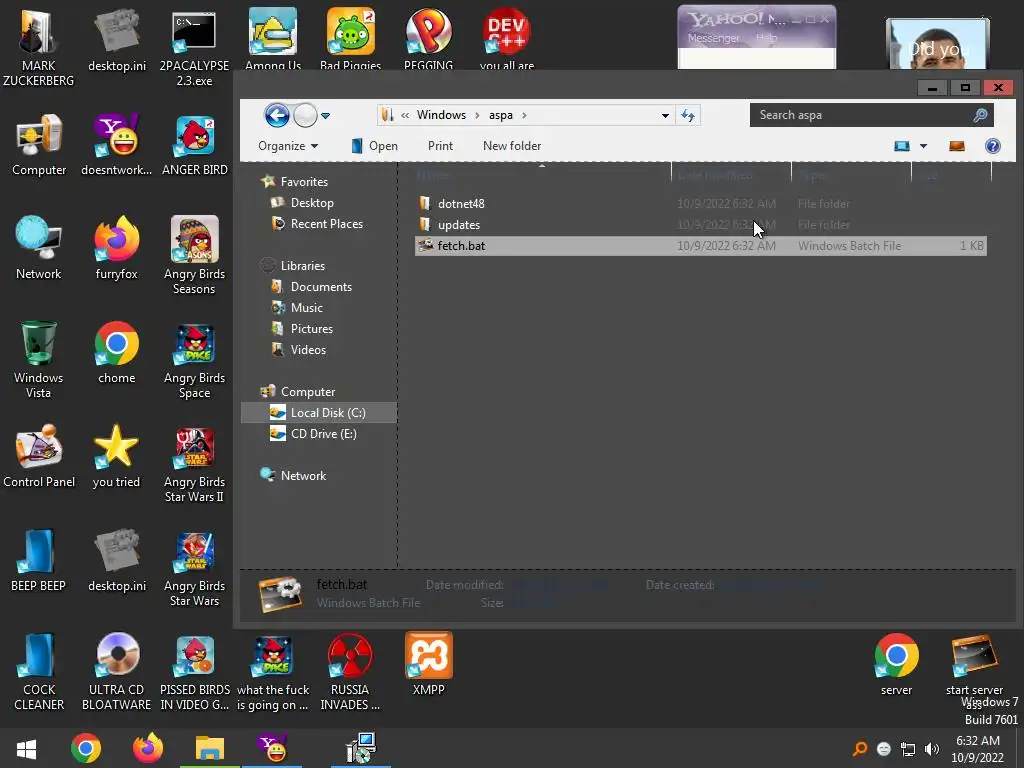The width and height of the screenshot is (1024, 768).
Task: Select COCK CLEANER desktop icon
Action: (x=39, y=671)
